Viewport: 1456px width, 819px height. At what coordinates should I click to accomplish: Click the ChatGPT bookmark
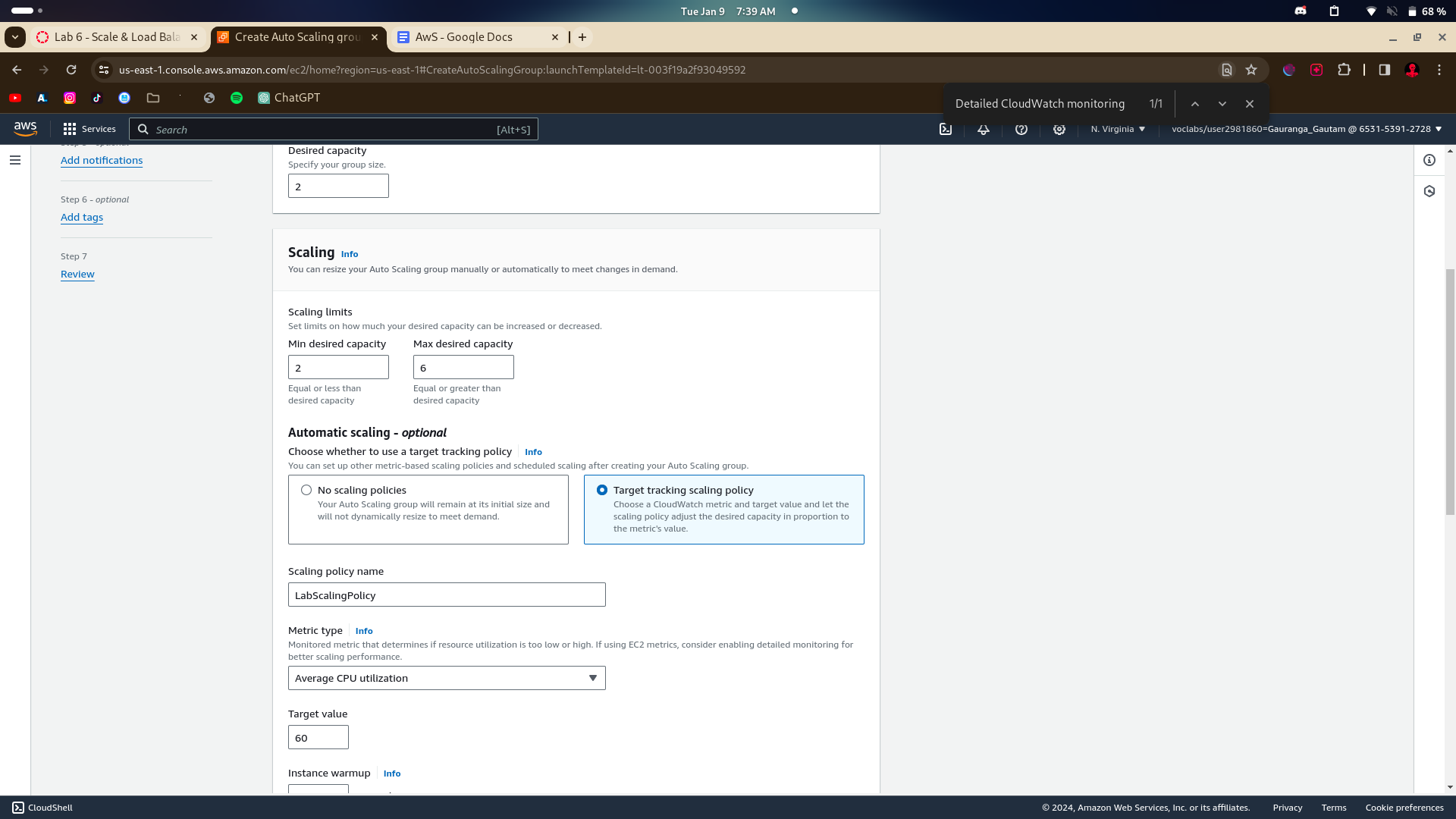coord(289,98)
